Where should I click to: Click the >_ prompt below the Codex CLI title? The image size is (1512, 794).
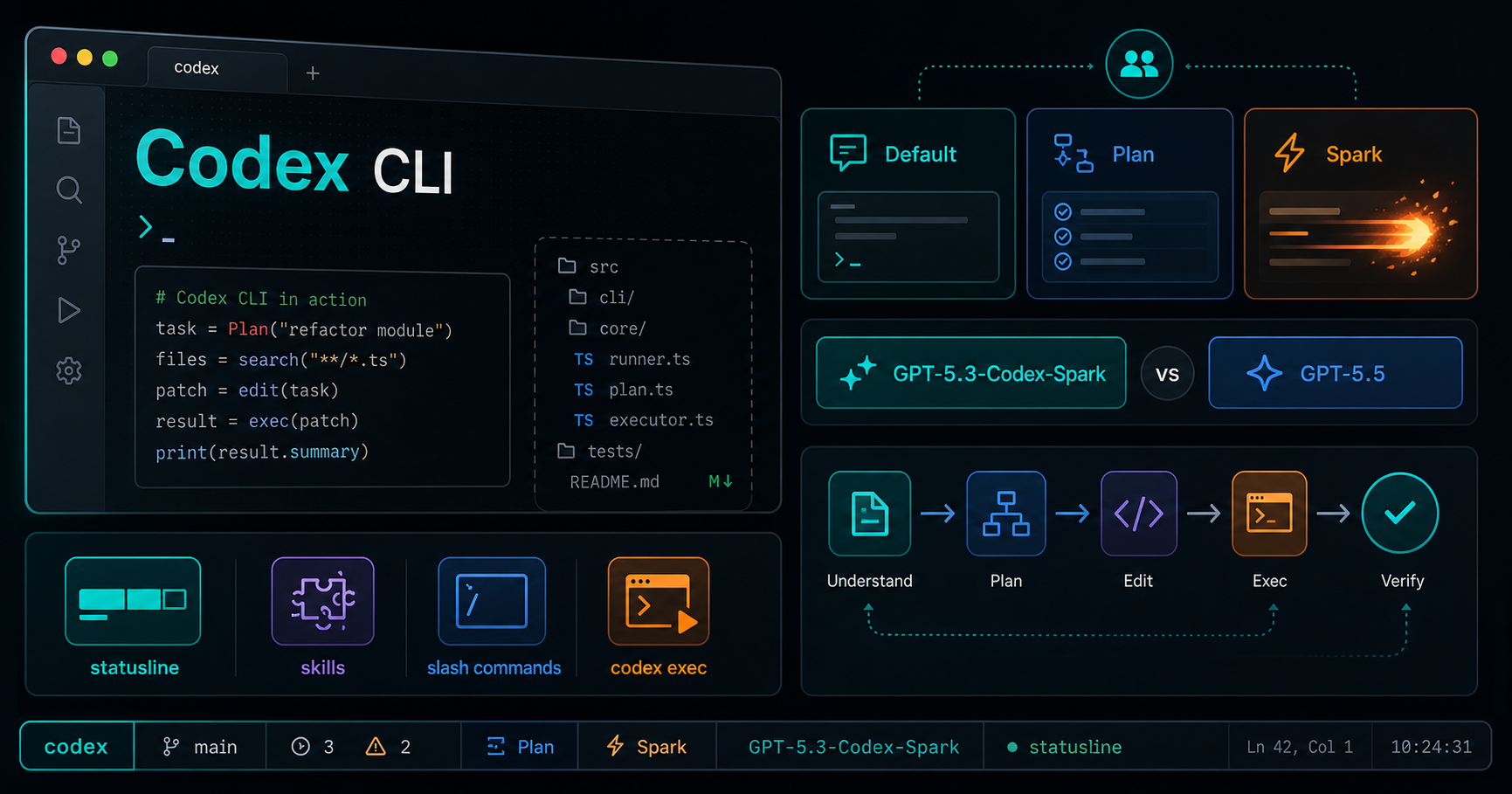point(156,228)
